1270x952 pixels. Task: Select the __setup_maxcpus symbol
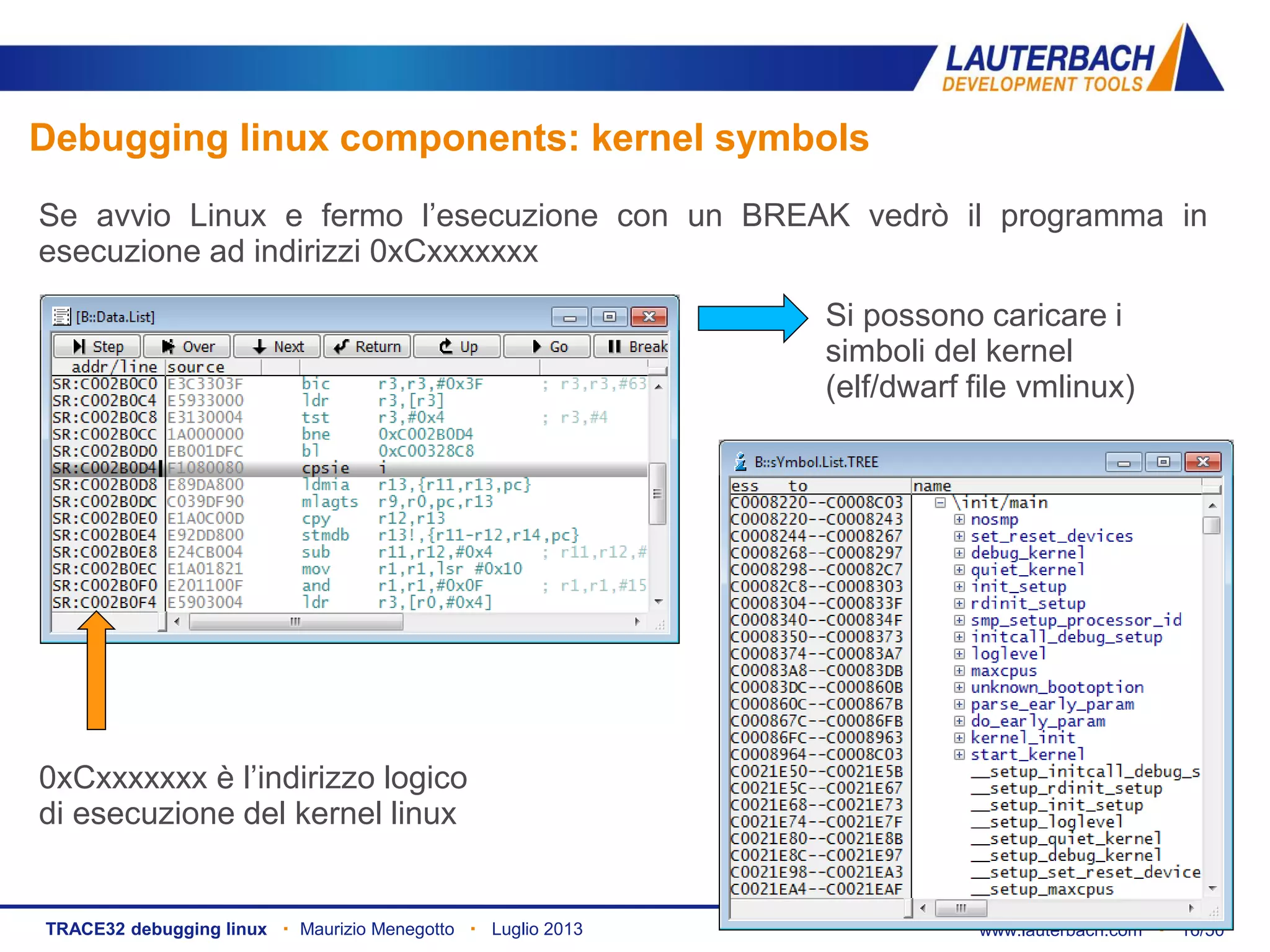click(x=1042, y=889)
